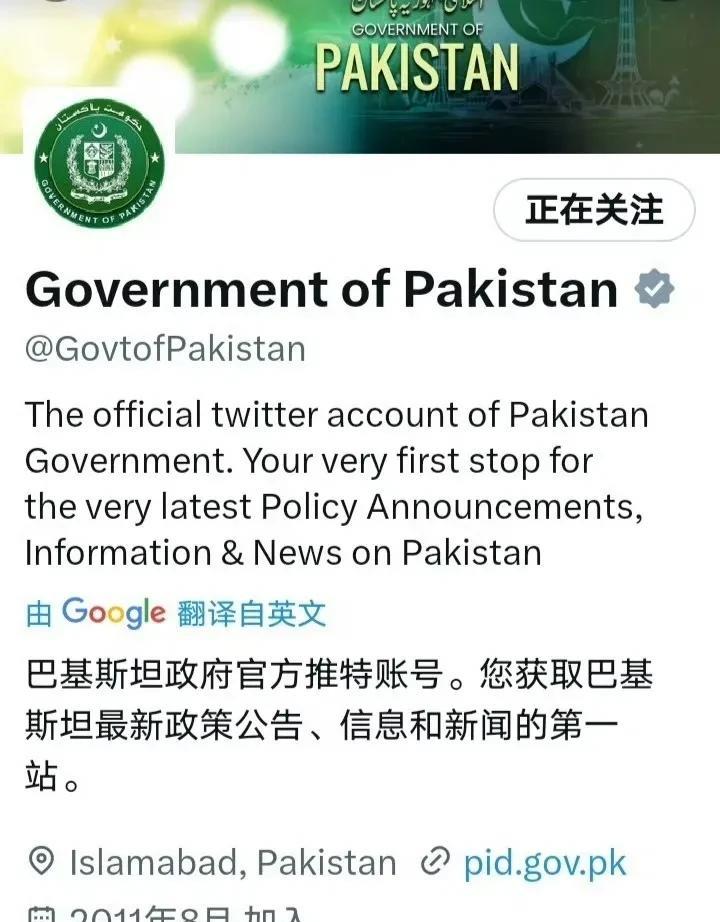This screenshot has width=720, height=922.
Task: Open the Government of Pakistan profile avatar
Action: [99, 163]
